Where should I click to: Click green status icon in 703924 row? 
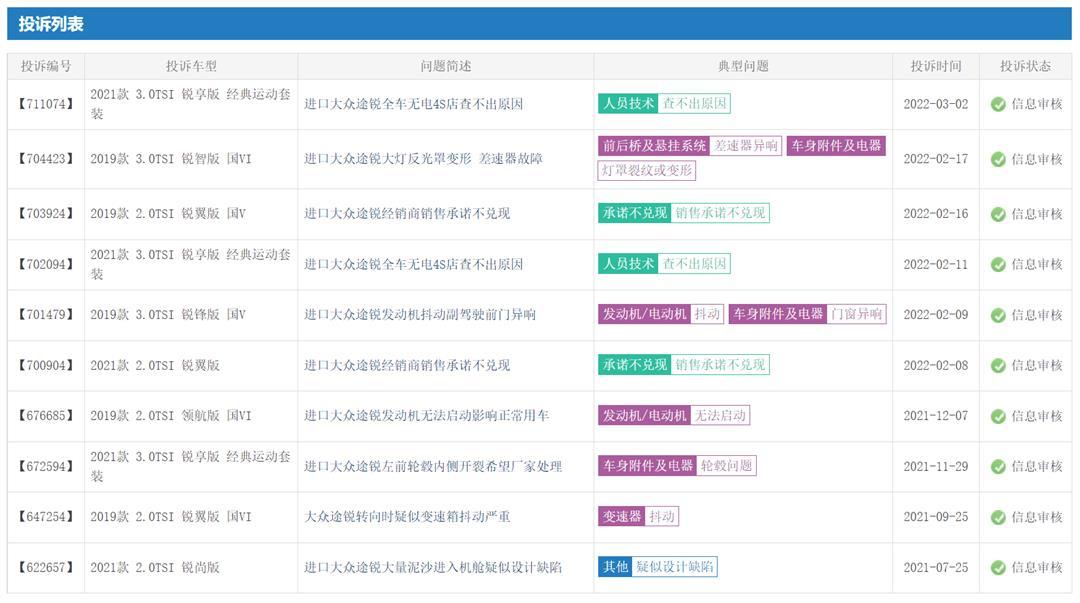998,214
